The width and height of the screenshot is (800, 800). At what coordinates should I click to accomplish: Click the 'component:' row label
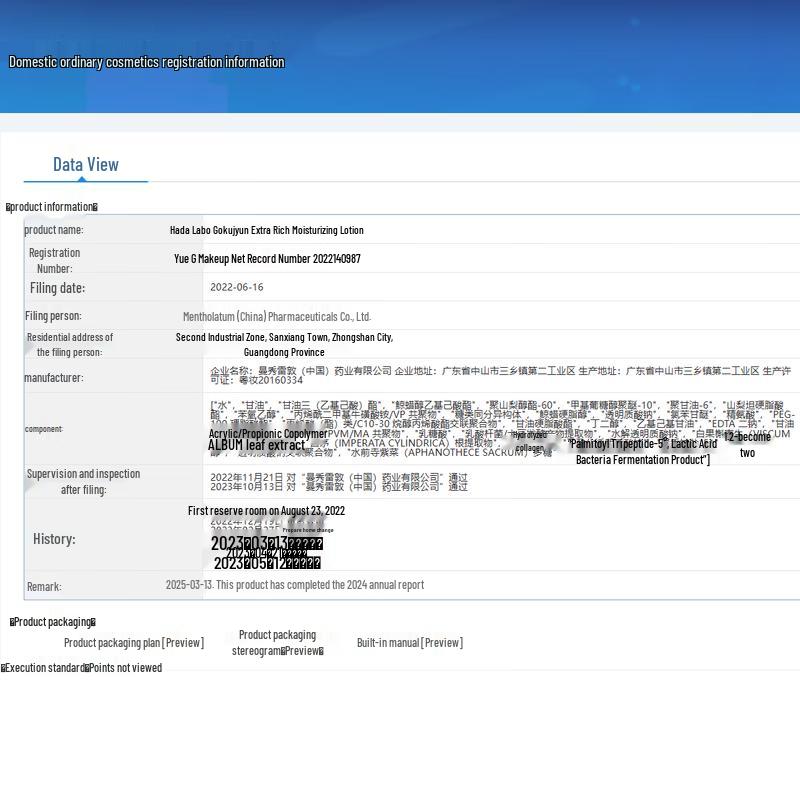pyautogui.click(x=44, y=429)
